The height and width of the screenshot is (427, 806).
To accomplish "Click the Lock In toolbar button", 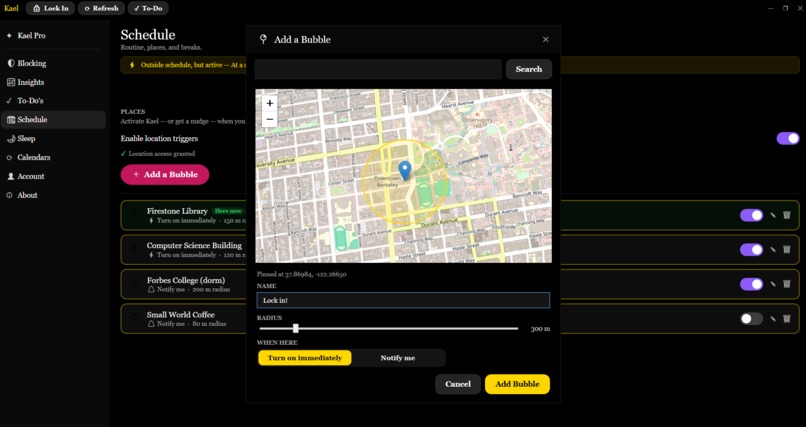I will [50, 8].
